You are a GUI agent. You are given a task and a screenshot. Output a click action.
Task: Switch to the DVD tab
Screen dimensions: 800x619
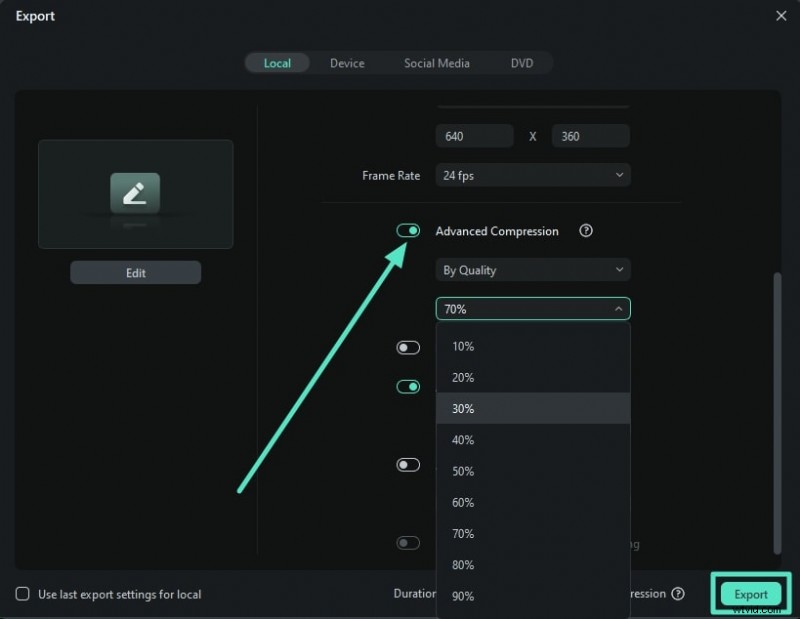tap(522, 63)
